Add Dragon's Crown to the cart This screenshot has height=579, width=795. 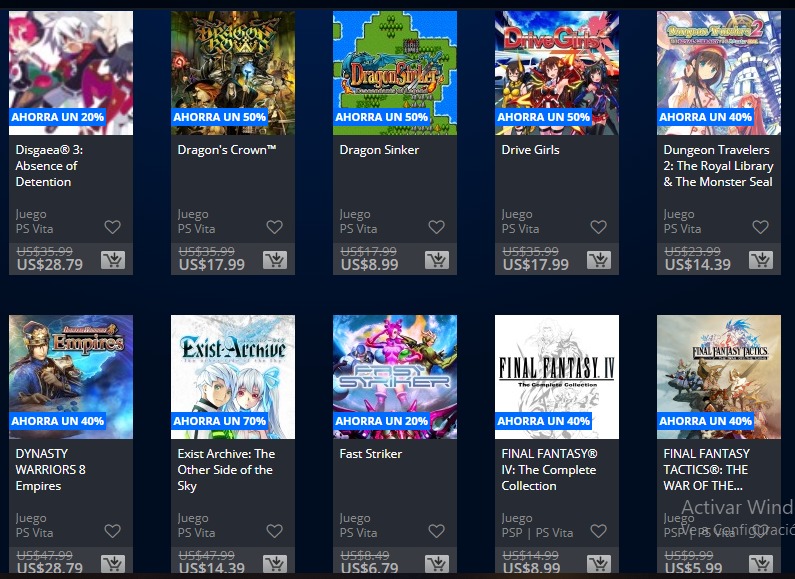[275, 260]
